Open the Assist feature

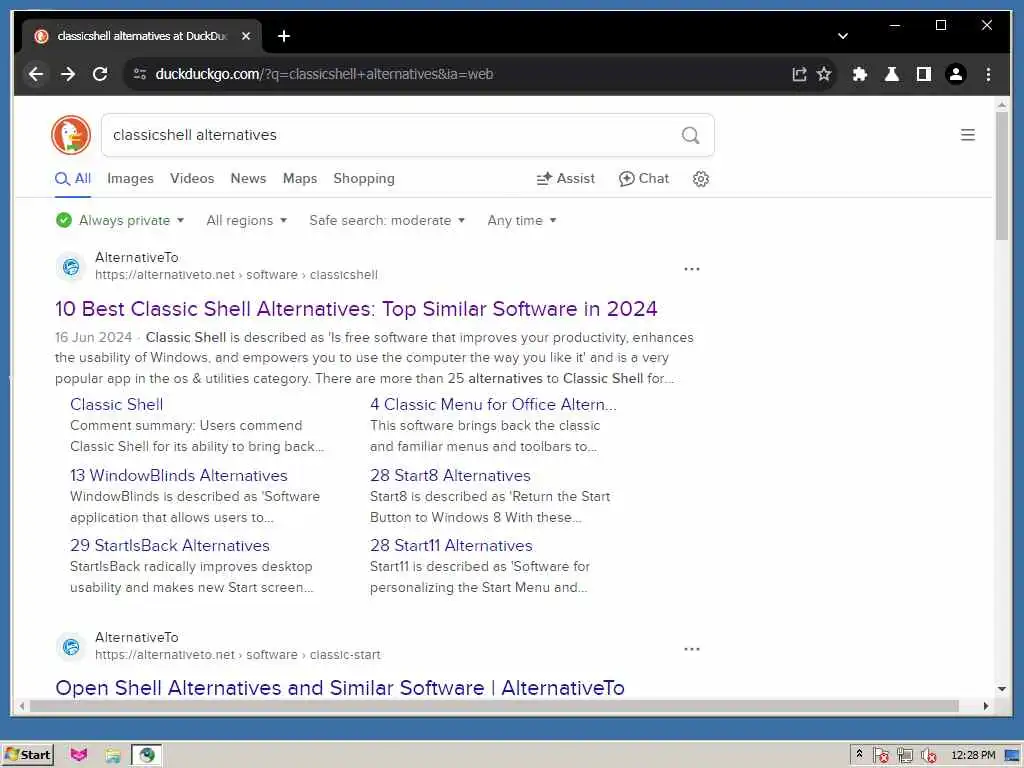[566, 179]
